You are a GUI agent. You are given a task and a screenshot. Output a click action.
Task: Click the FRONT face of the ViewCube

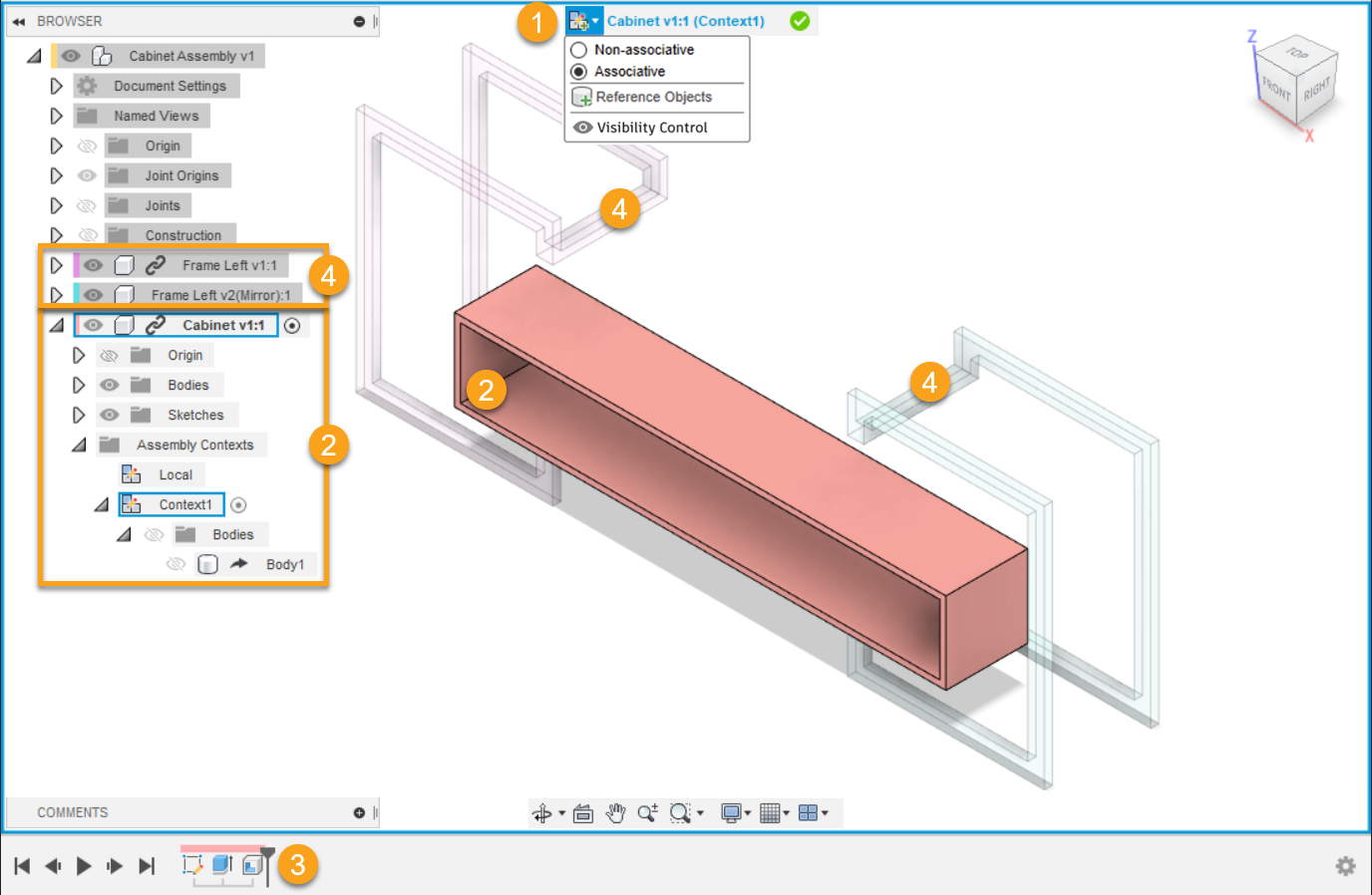1276,91
